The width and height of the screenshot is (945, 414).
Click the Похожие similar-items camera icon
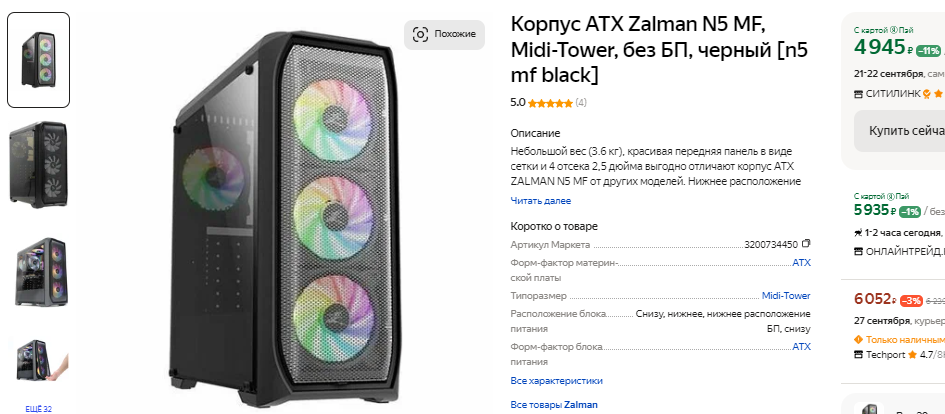(421, 34)
